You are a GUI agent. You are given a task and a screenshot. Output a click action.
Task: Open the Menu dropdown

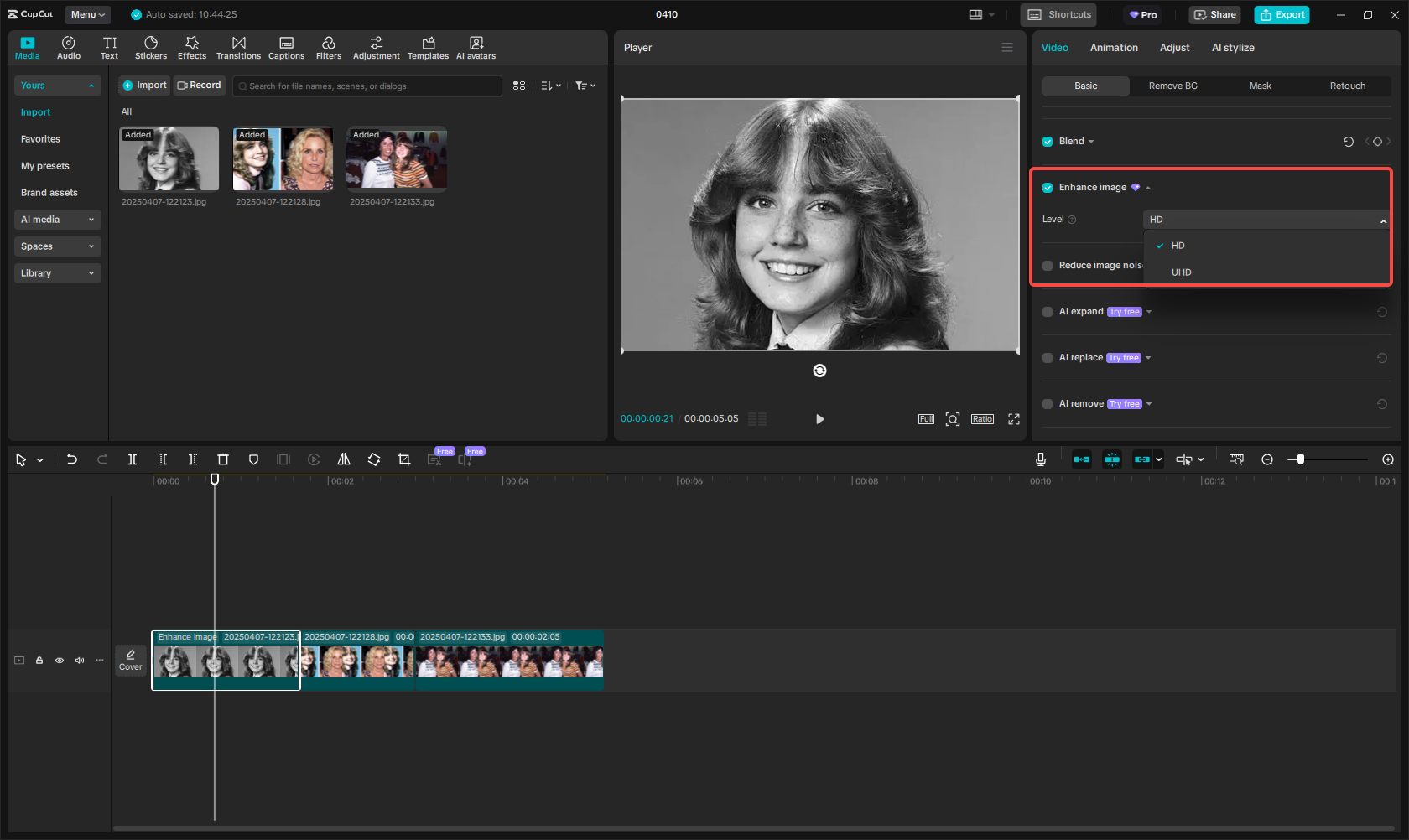[x=88, y=14]
